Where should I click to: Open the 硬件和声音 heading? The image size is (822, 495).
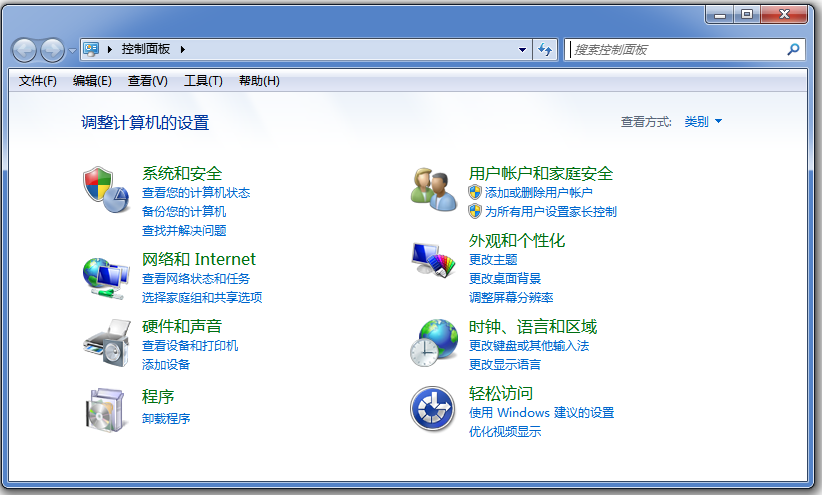pyautogui.click(x=182, y=326)
